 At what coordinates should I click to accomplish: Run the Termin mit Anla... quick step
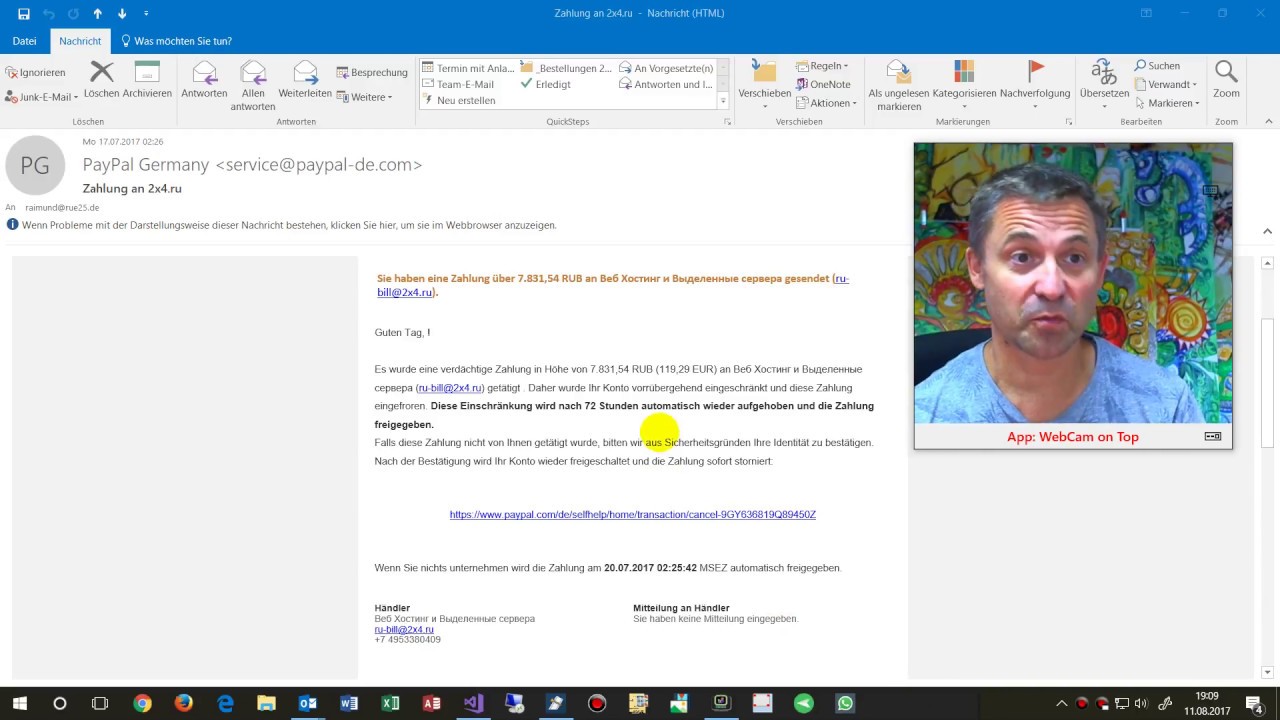(x=468, y=68)
